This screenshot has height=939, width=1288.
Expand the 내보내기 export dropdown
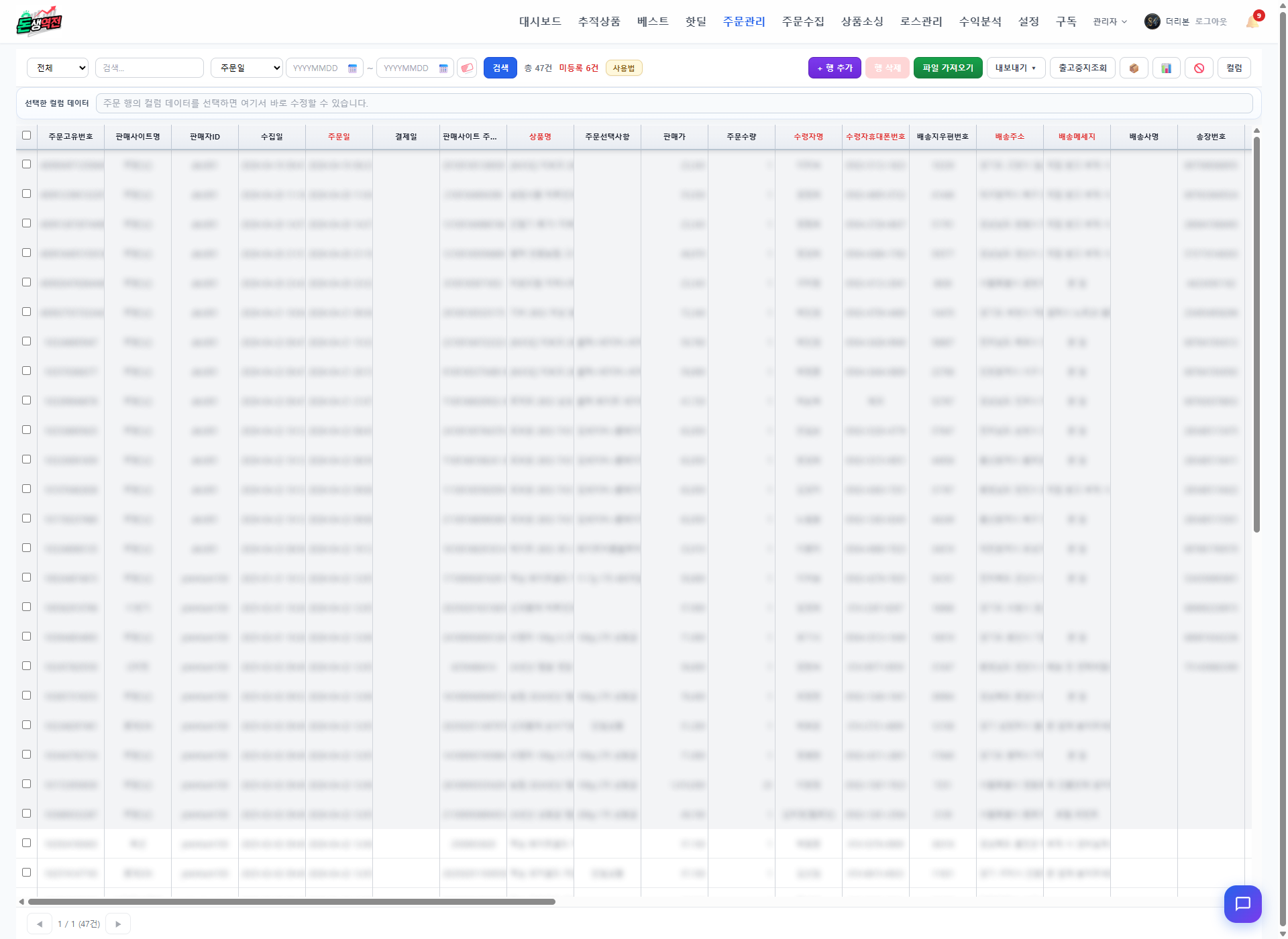pos(1016,68)
